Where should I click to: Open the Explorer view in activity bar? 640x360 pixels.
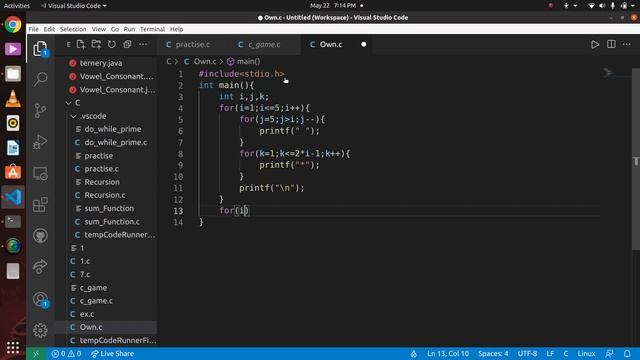pyautogui.click(x=40, y=49)
